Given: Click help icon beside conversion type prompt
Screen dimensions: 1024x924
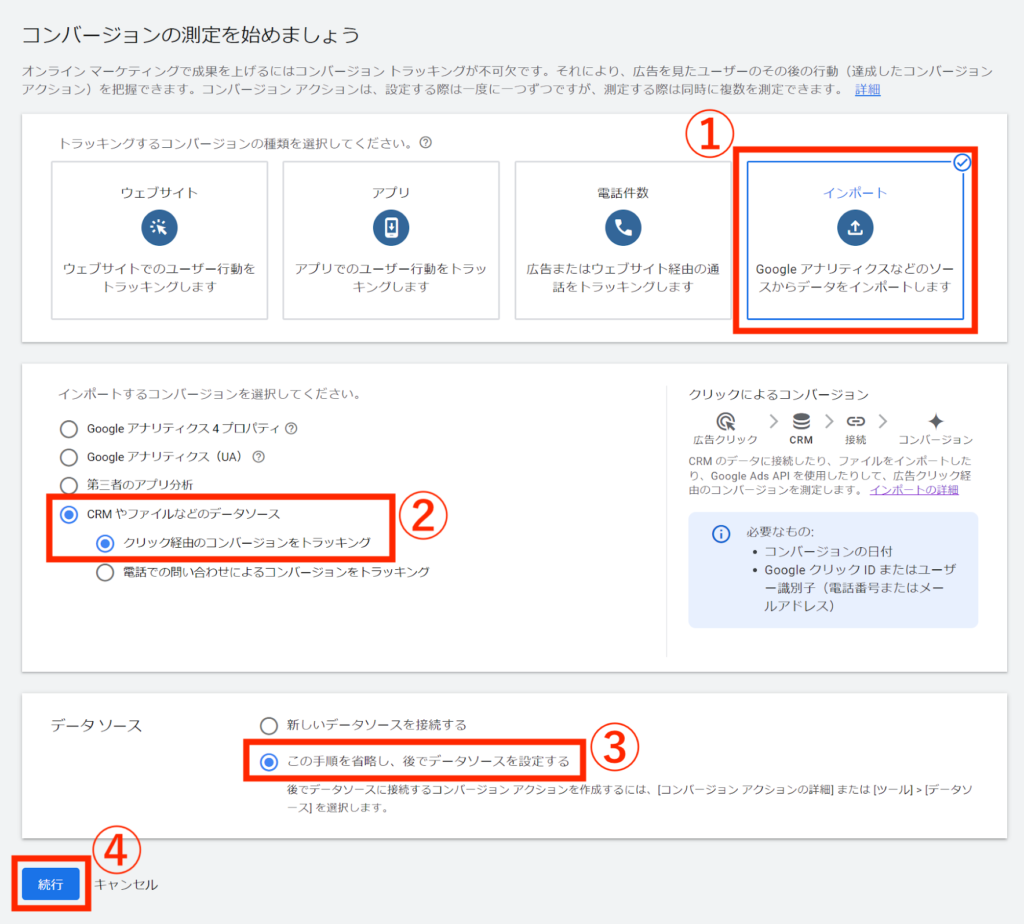Looking at the screenshot, I should click(426, 143).
